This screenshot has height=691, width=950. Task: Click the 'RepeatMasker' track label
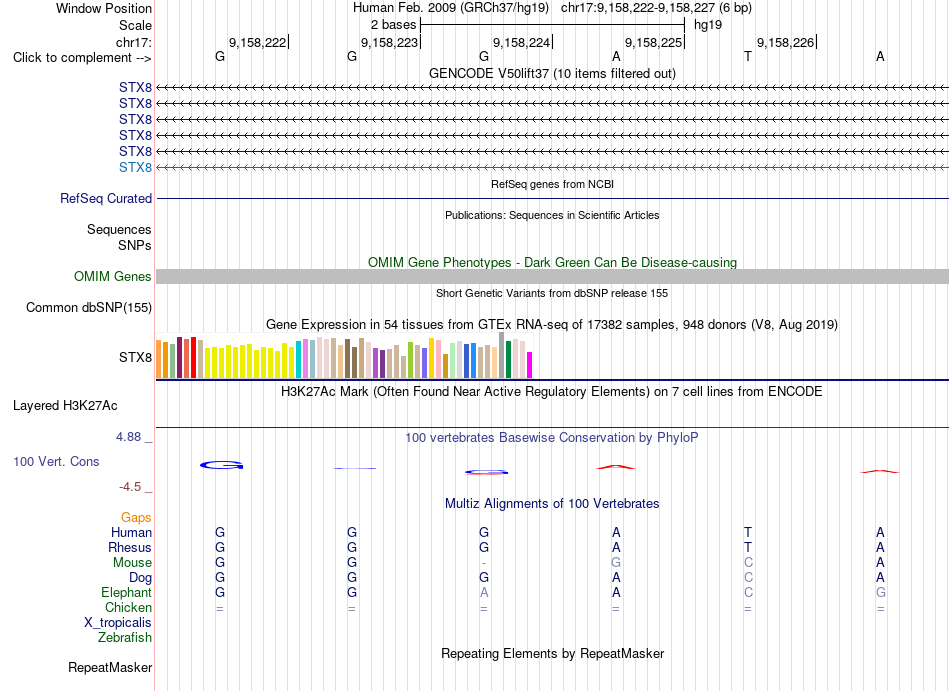(110, 667)
